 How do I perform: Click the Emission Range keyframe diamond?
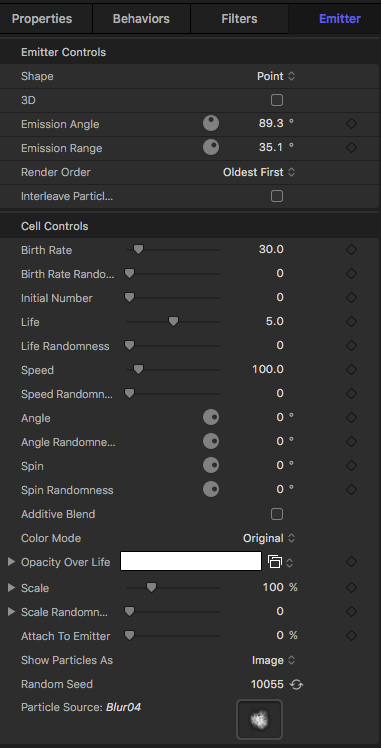coord(351,147)
